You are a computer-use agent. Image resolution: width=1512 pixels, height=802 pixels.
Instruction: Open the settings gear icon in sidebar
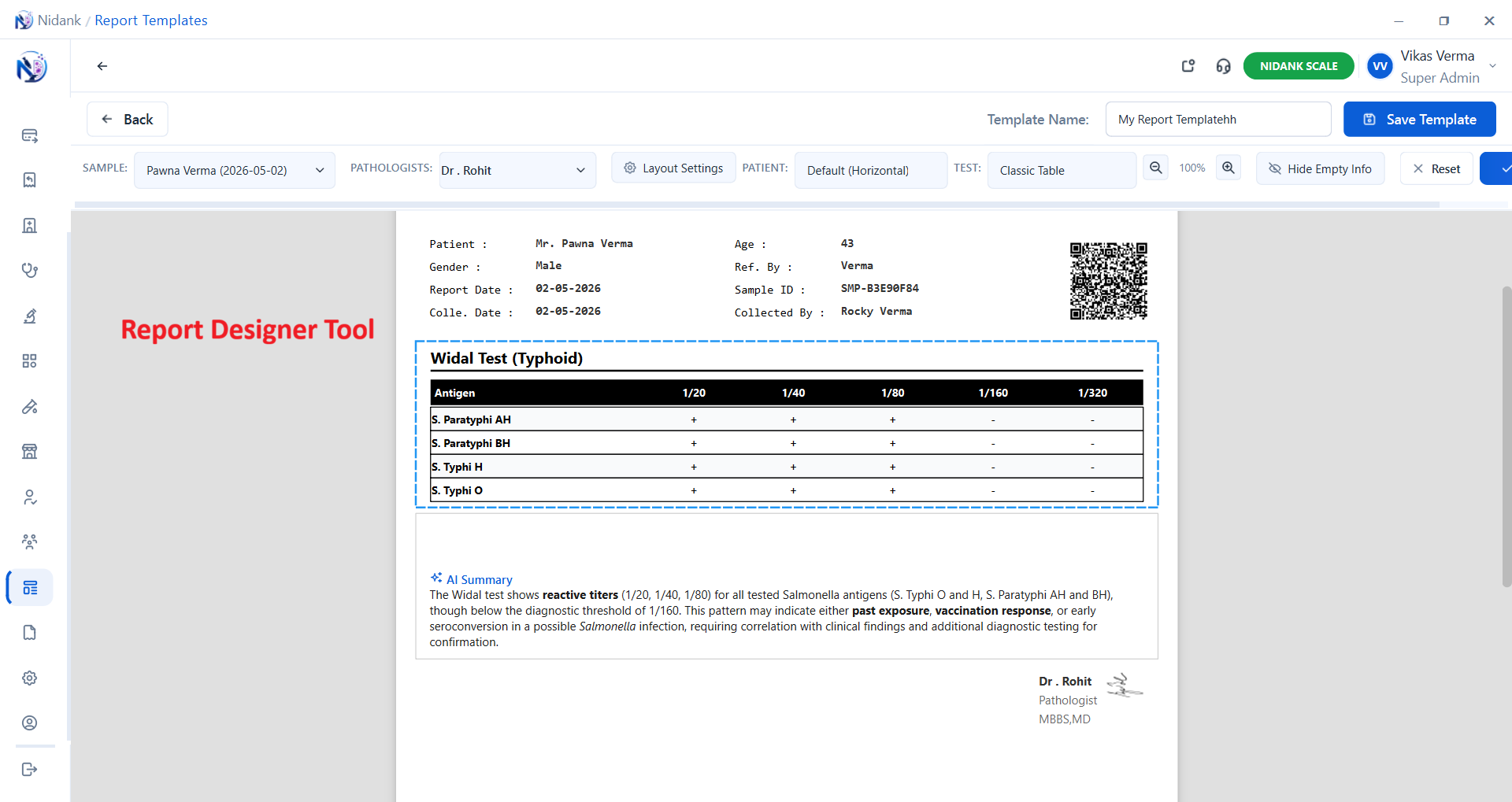(30, 678)
